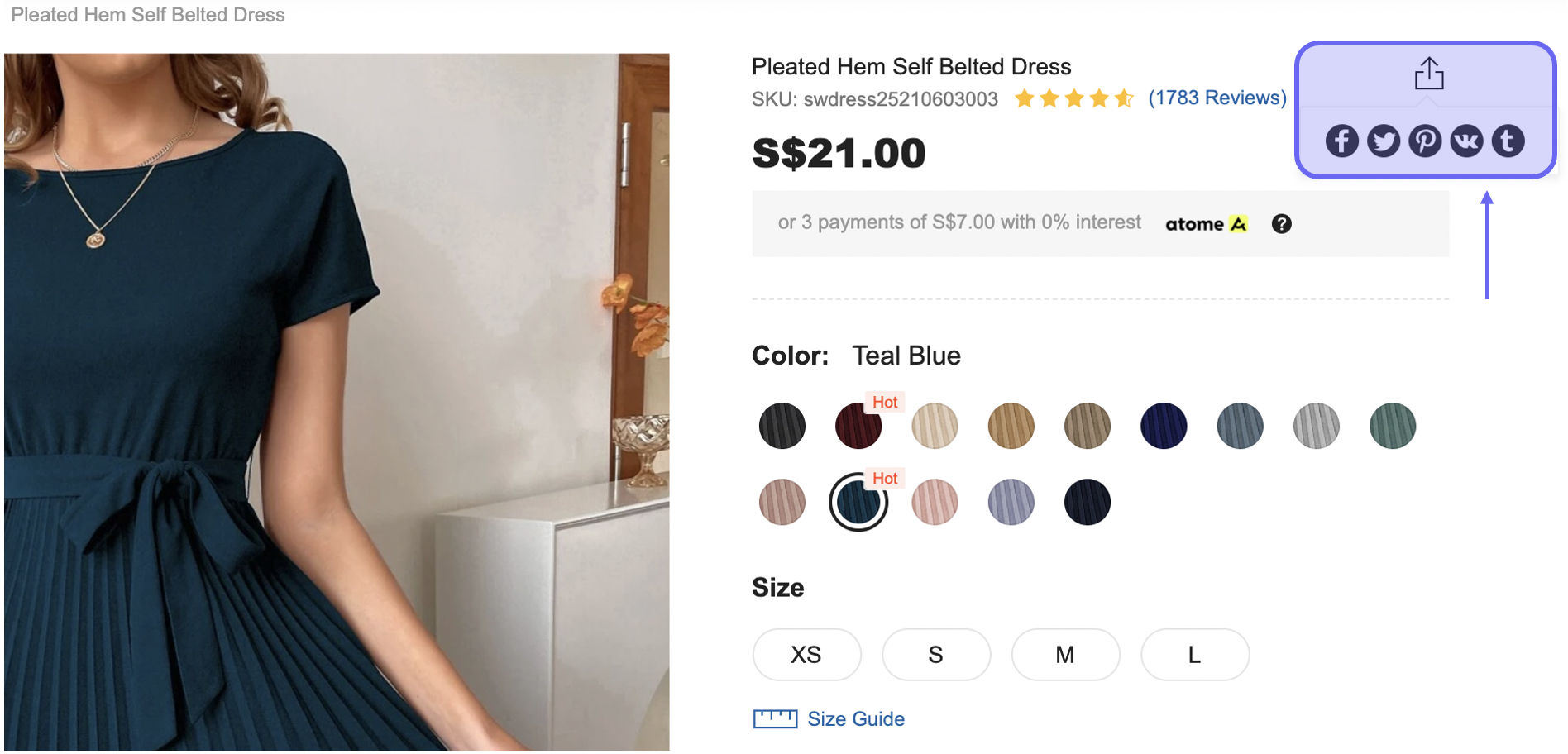Open the share options icon
This screenshot has height=754, width=1568.
click(x=1429, y=74)
